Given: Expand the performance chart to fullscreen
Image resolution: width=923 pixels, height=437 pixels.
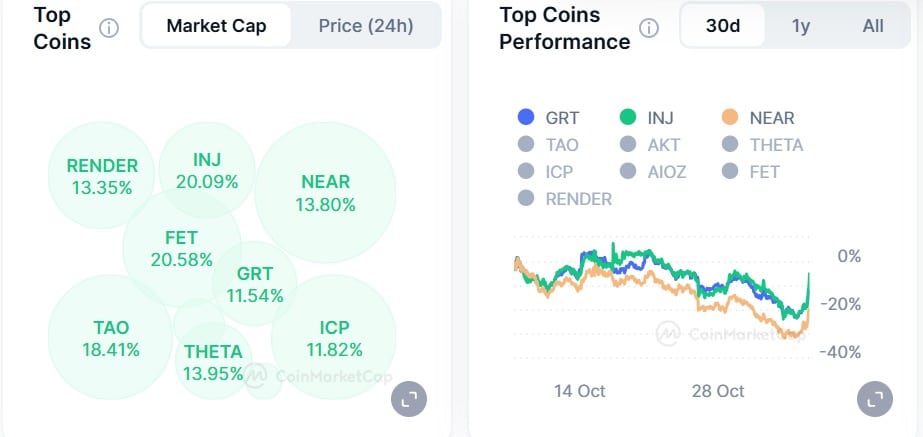Looking at the screenshot, I should [x=874, y=399].
